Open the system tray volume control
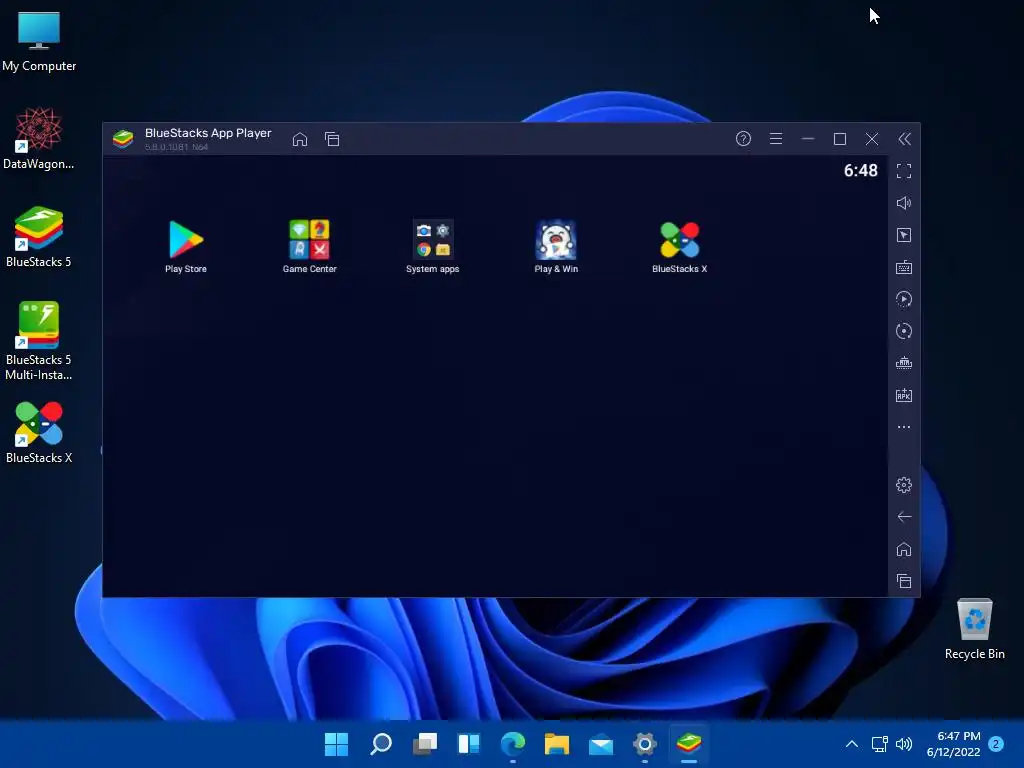Image resolution: width=1024 pixels, height=768 pixels. 904,744
